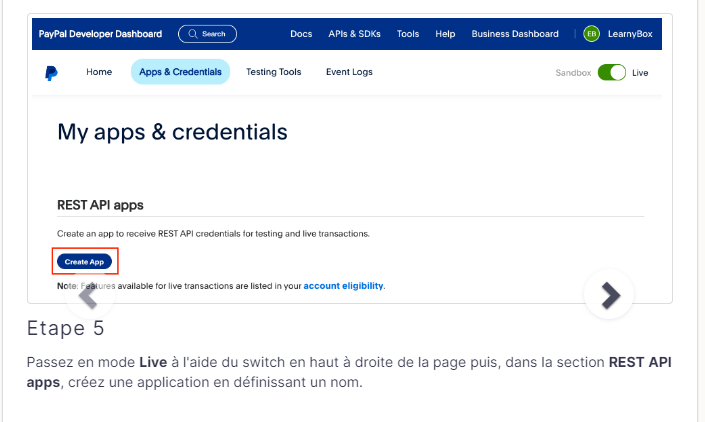705x422 pixels.
Task: Click the PayPal Developer Dashboard title
Action: coord(100,34)
